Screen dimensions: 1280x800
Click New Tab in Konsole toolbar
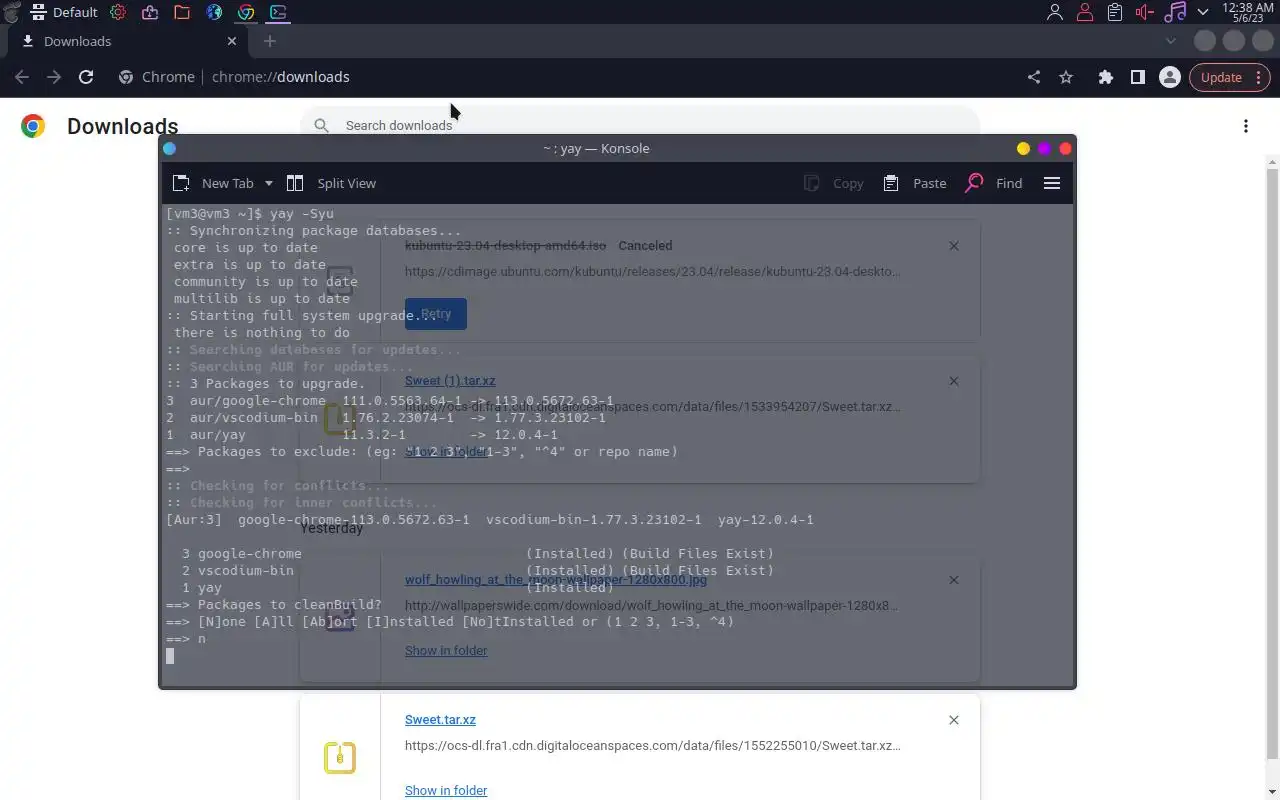pos(216,183)
